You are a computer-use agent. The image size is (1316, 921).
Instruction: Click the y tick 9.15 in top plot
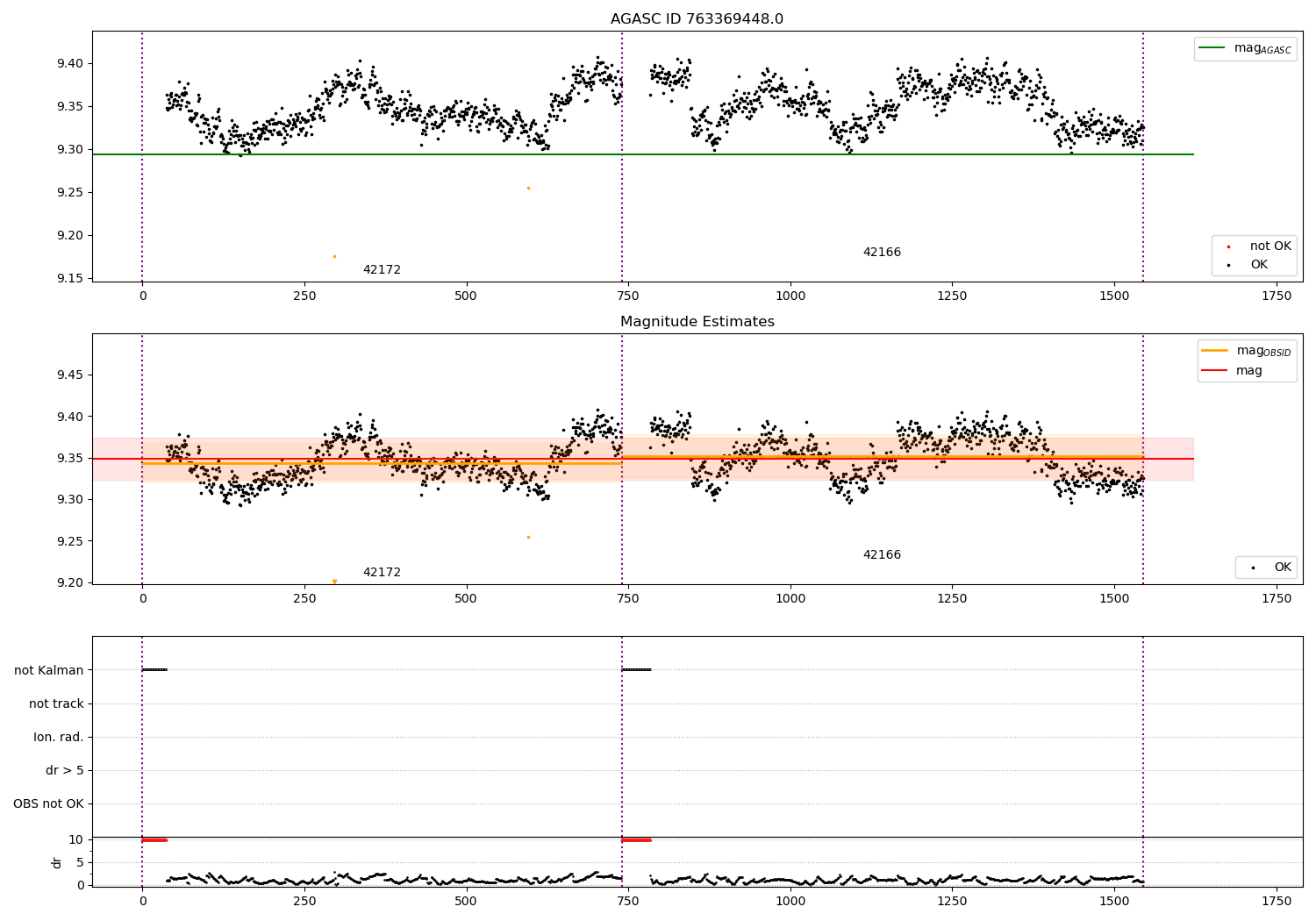(x=70, y=278)
